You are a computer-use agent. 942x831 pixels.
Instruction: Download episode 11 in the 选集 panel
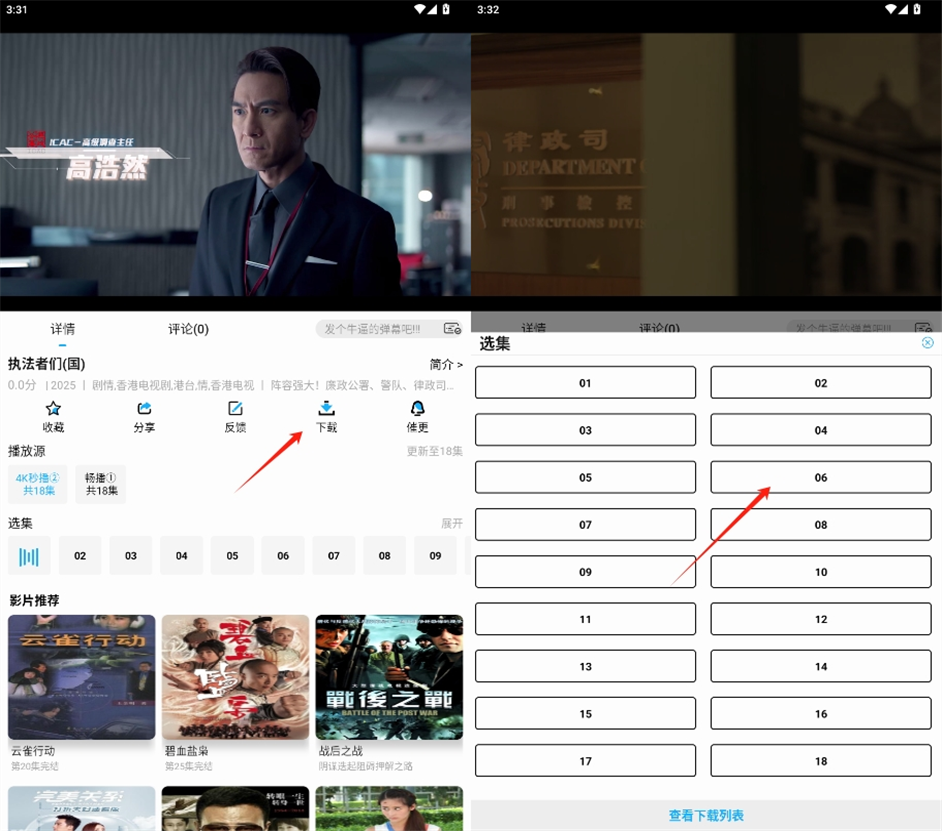click(x=586, y=619)
